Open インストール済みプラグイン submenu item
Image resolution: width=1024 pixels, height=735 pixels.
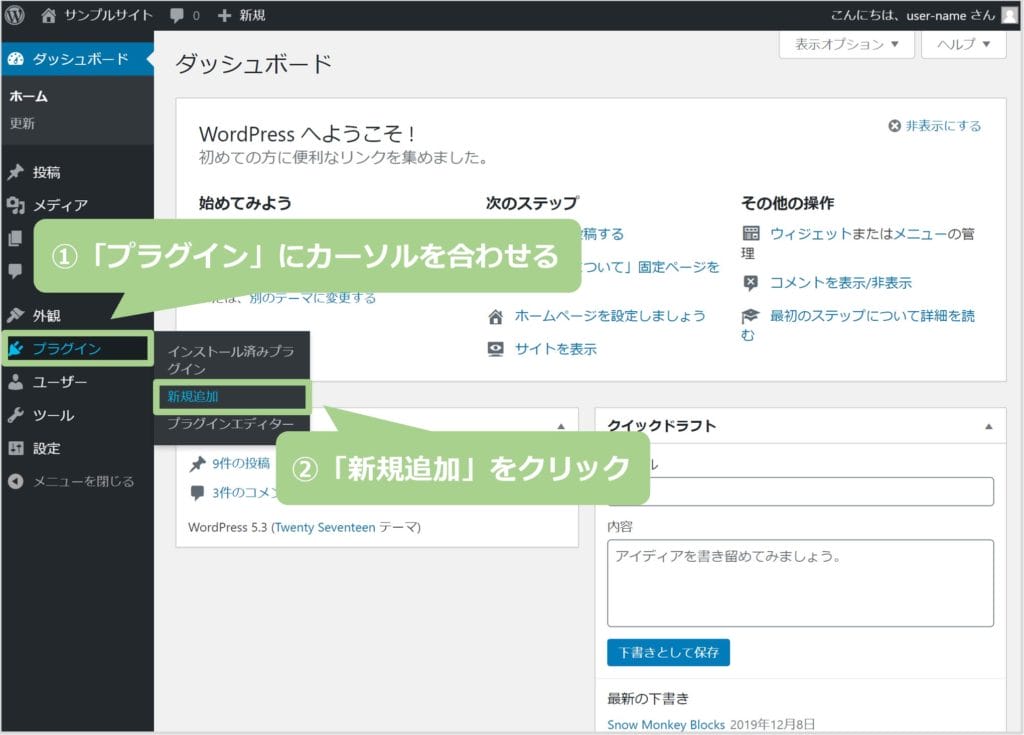click(230, 360)
